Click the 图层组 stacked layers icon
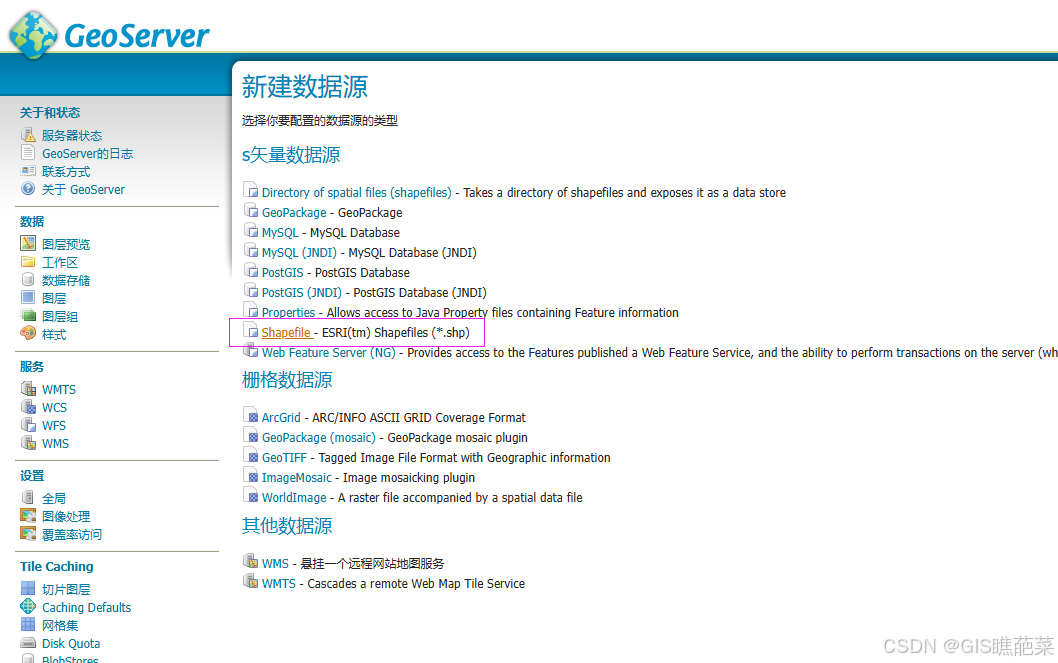Screen dimensions: 1058x663 coord(28,316)
